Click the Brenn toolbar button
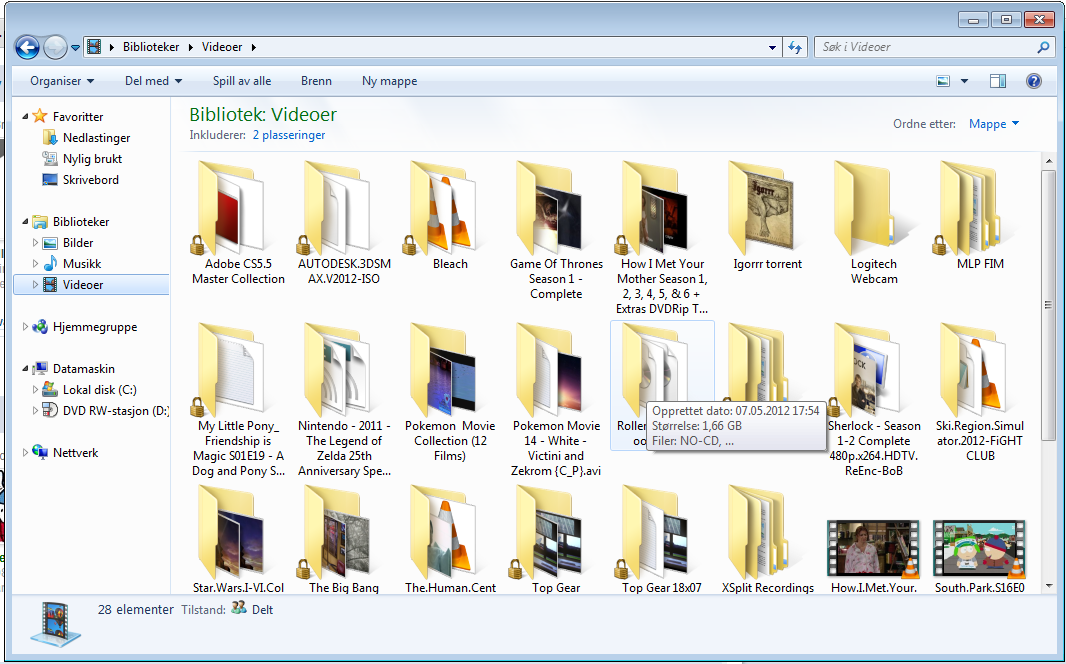The width and height of the screenshot is (1066, 664). click(x=316, y=81)
